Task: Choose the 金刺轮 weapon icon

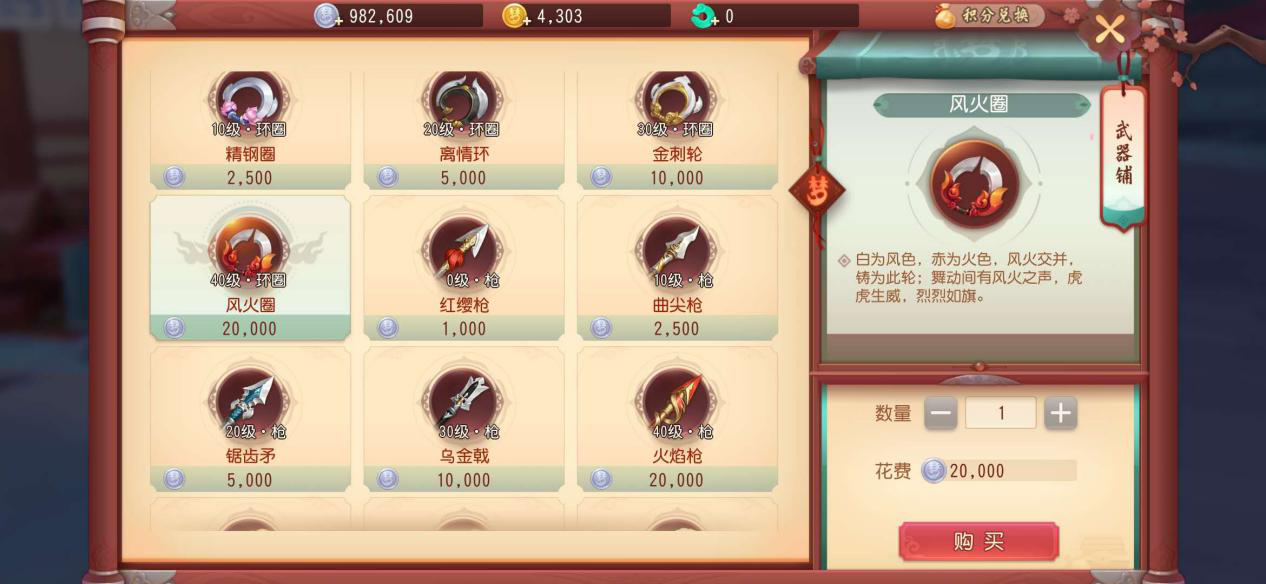Action: point(676,100)
